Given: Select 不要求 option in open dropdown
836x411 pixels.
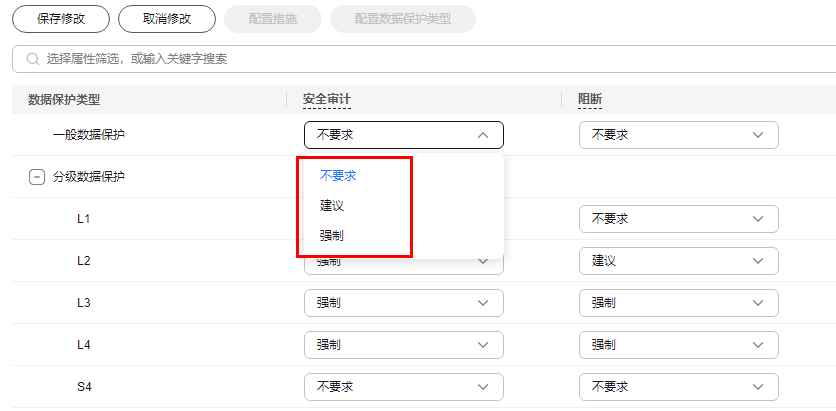Looking at the screenshot, I should 338,175.
